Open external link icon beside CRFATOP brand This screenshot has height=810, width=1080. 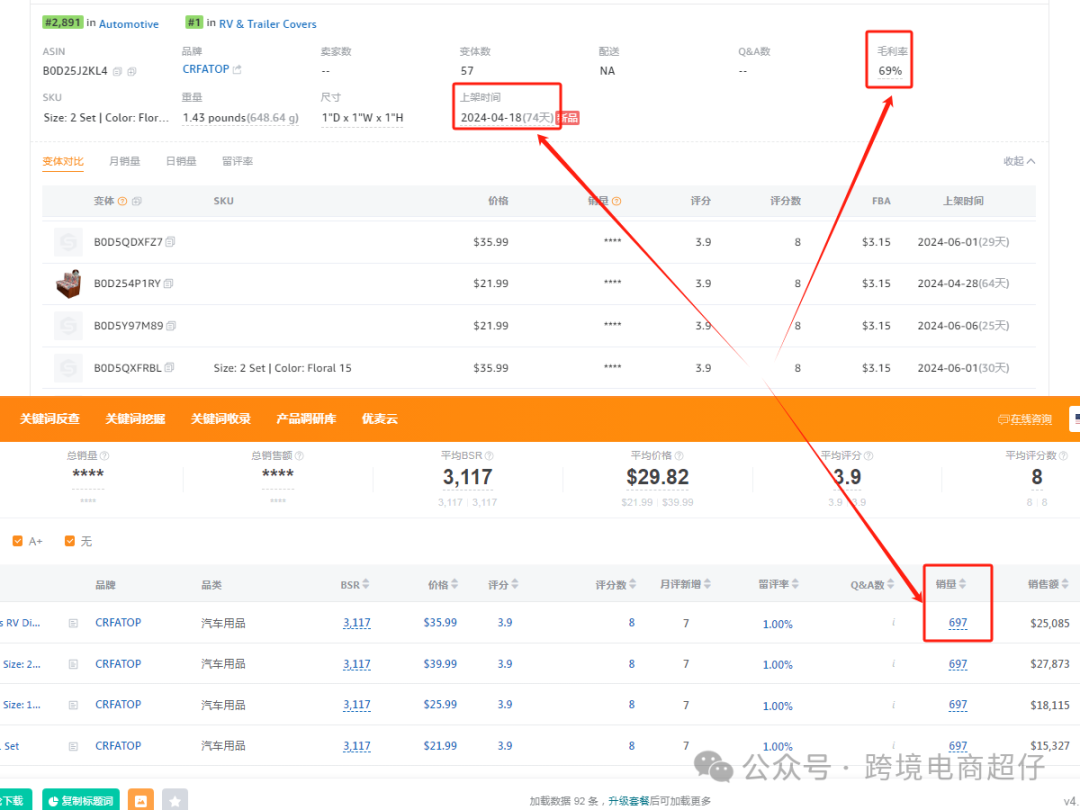click(x=238, y=70)
